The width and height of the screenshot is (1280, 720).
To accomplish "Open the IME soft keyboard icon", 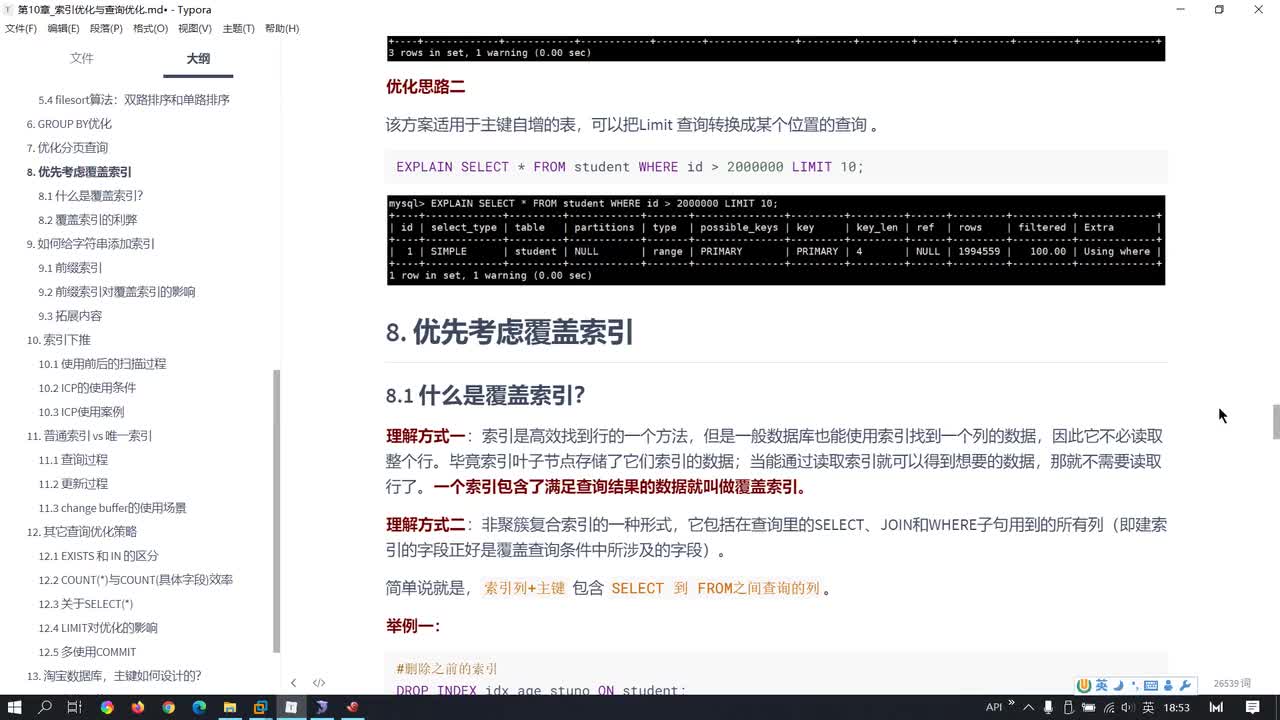I will point(1151,685).
